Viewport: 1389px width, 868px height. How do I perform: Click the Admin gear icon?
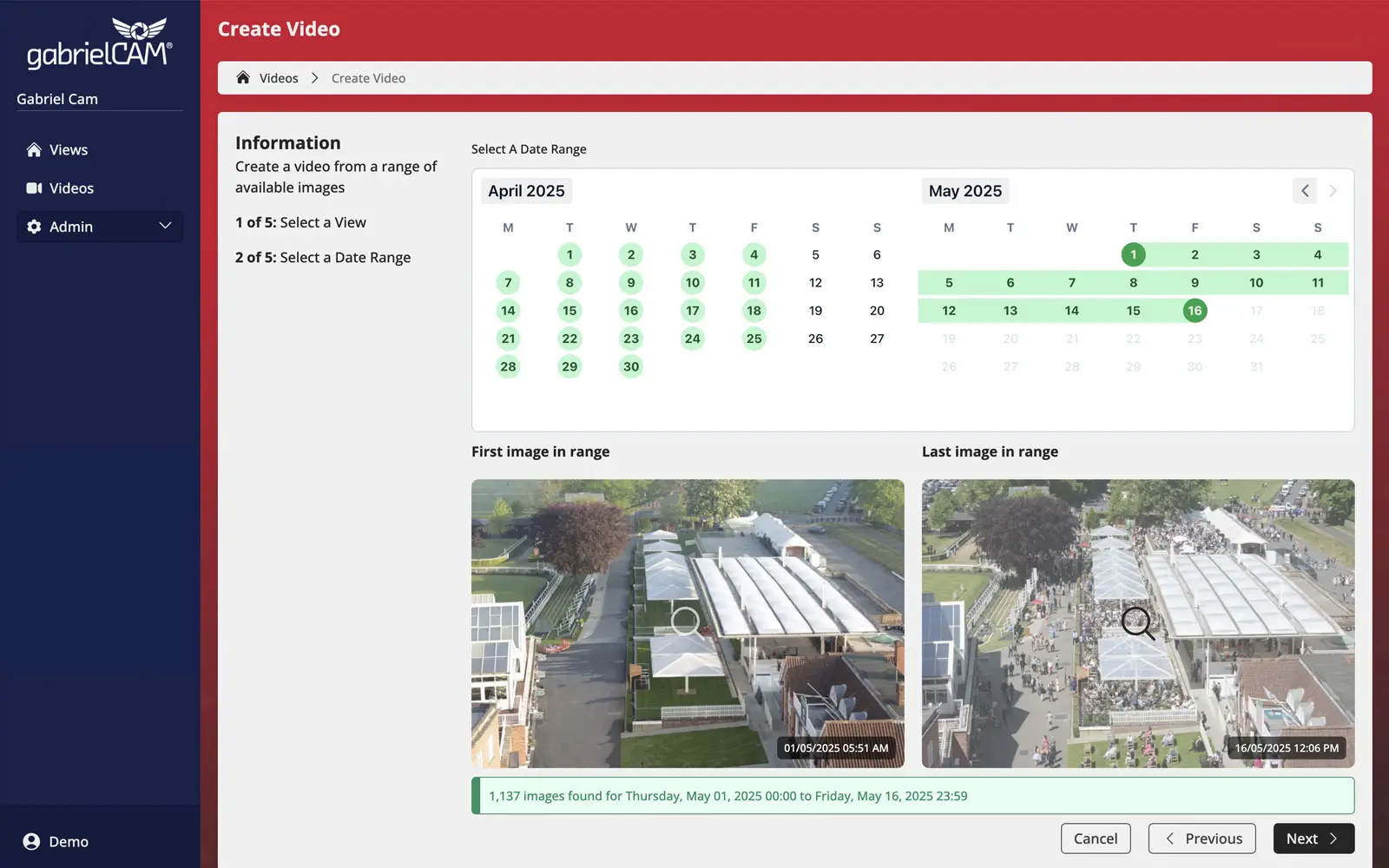[x=34, y=227]
